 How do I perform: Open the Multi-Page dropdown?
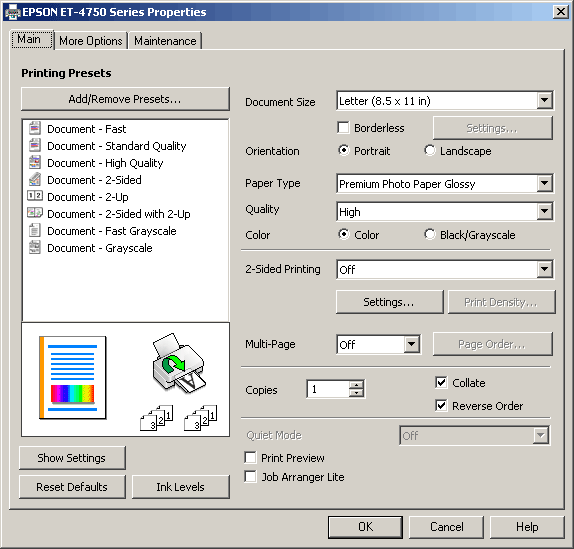pyautogui.click(x=412, y=344)
